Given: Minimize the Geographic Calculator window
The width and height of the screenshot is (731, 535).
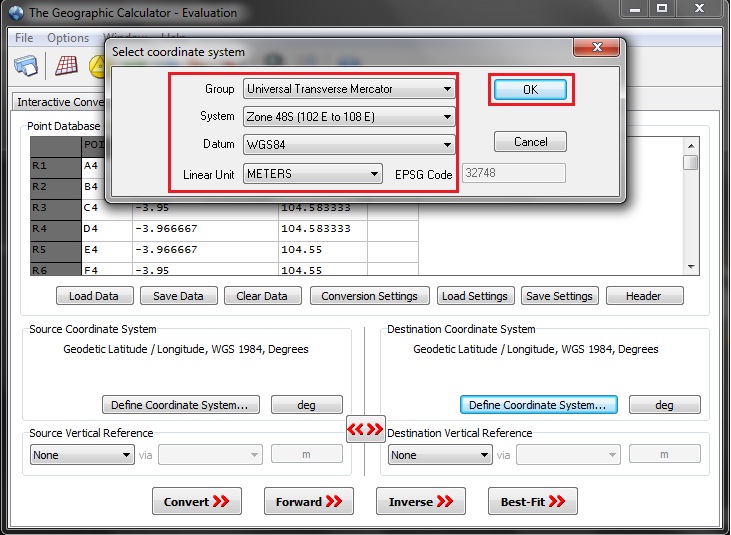Looking at the screenshot, I should coord(634,8).
